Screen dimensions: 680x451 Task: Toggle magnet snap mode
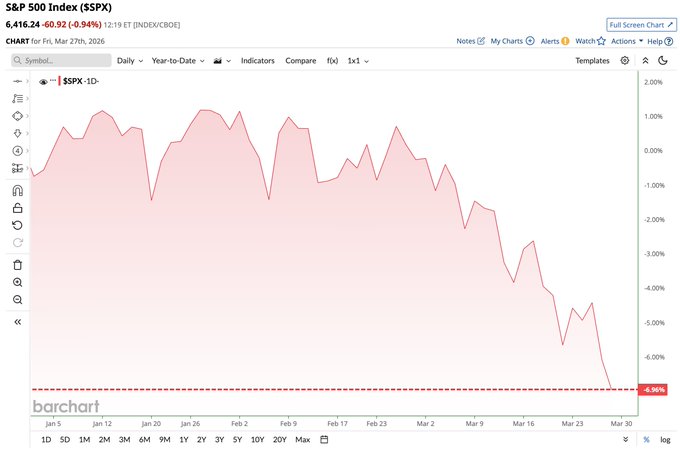click(17, 190)
